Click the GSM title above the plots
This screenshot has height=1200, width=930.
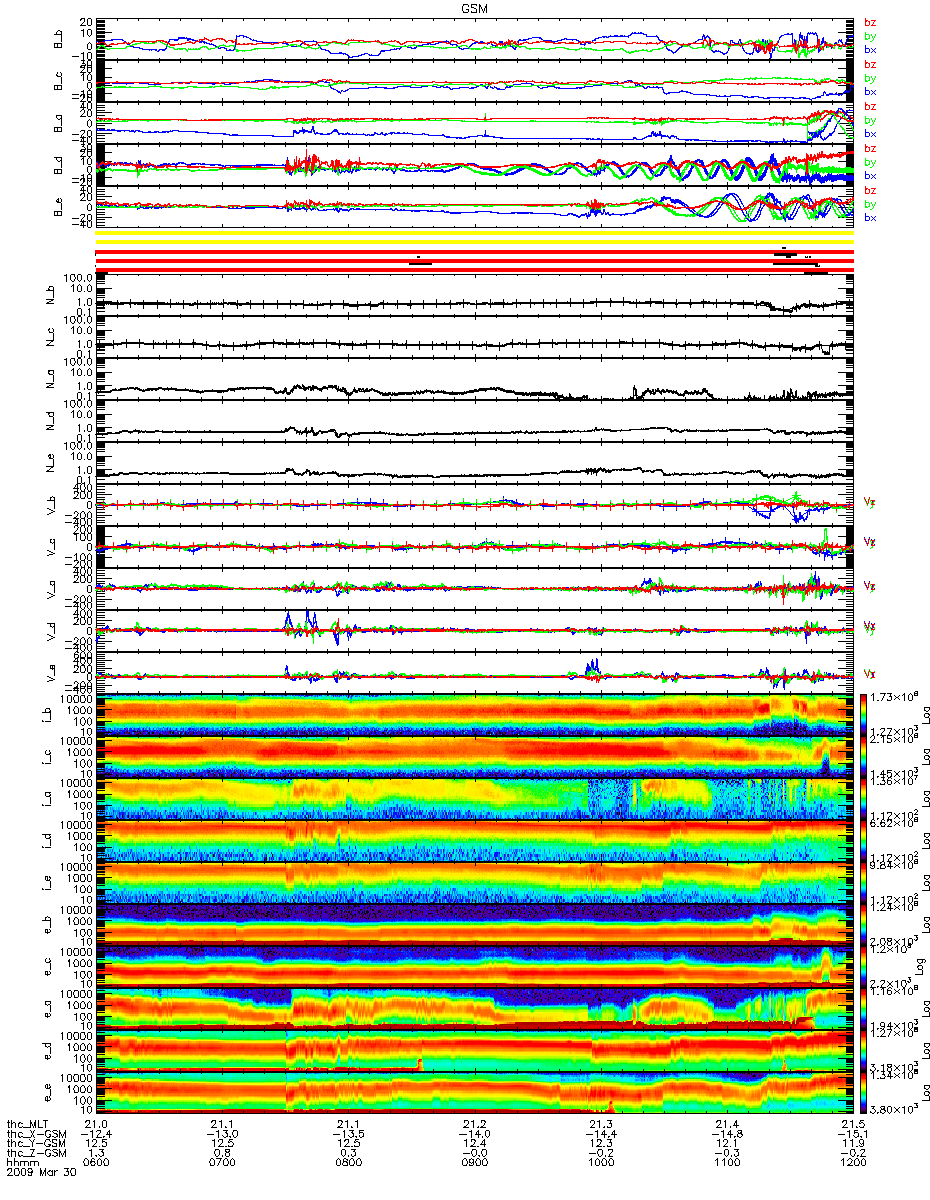[474, 8]
